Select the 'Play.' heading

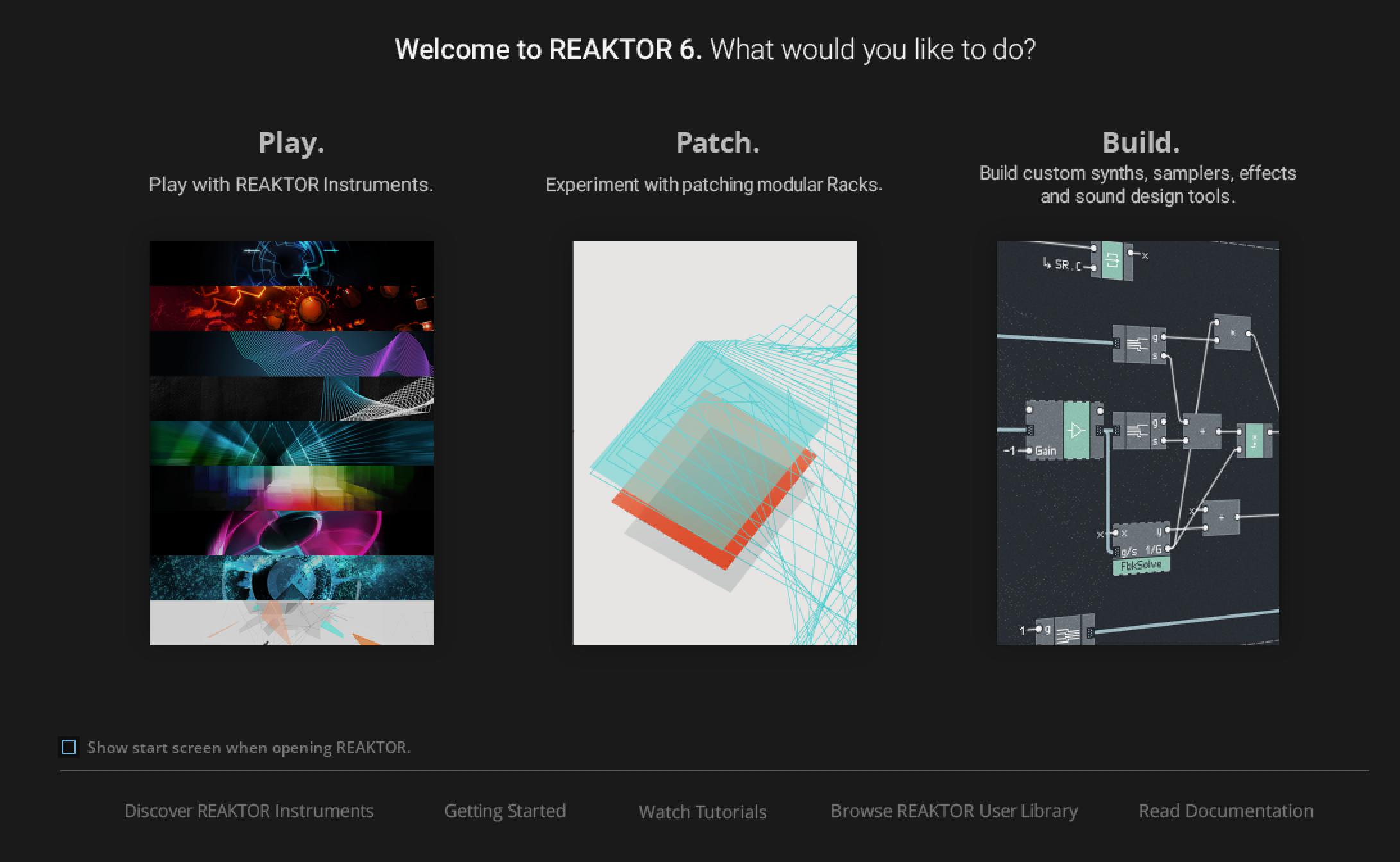click(292, 142)
